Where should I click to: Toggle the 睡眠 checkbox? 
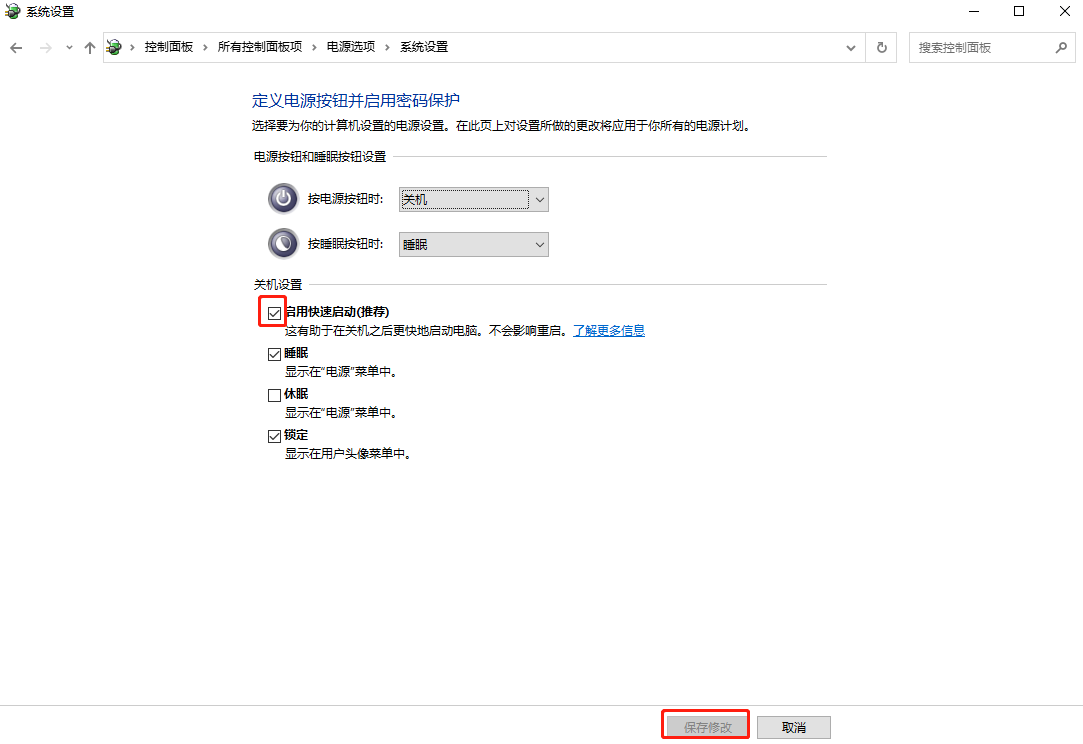274,354
